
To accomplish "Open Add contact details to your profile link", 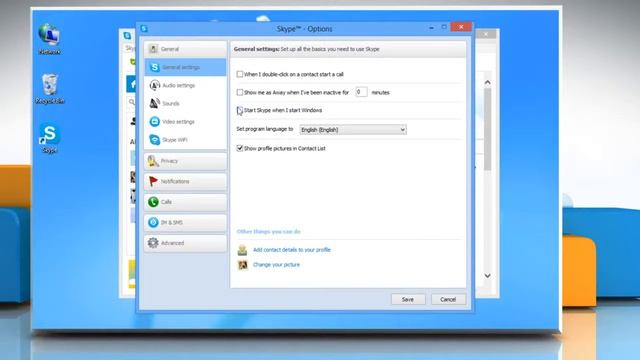I will [x=291, y=250].
